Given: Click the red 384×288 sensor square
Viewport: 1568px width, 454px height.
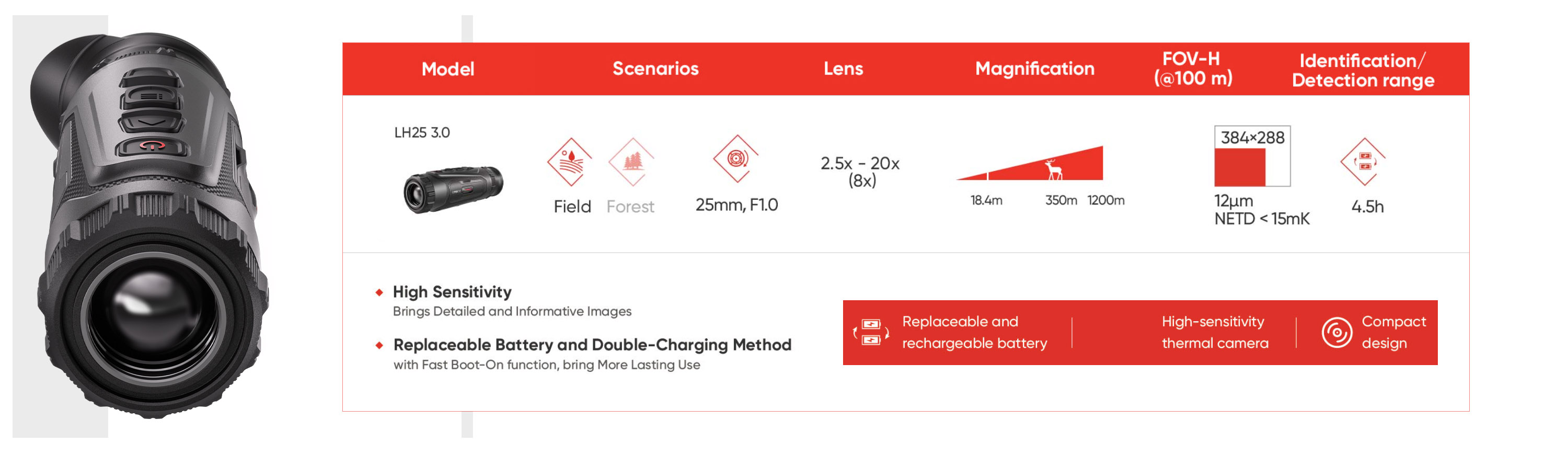Looking at the screenshot, I should (x=1239, y=167).
